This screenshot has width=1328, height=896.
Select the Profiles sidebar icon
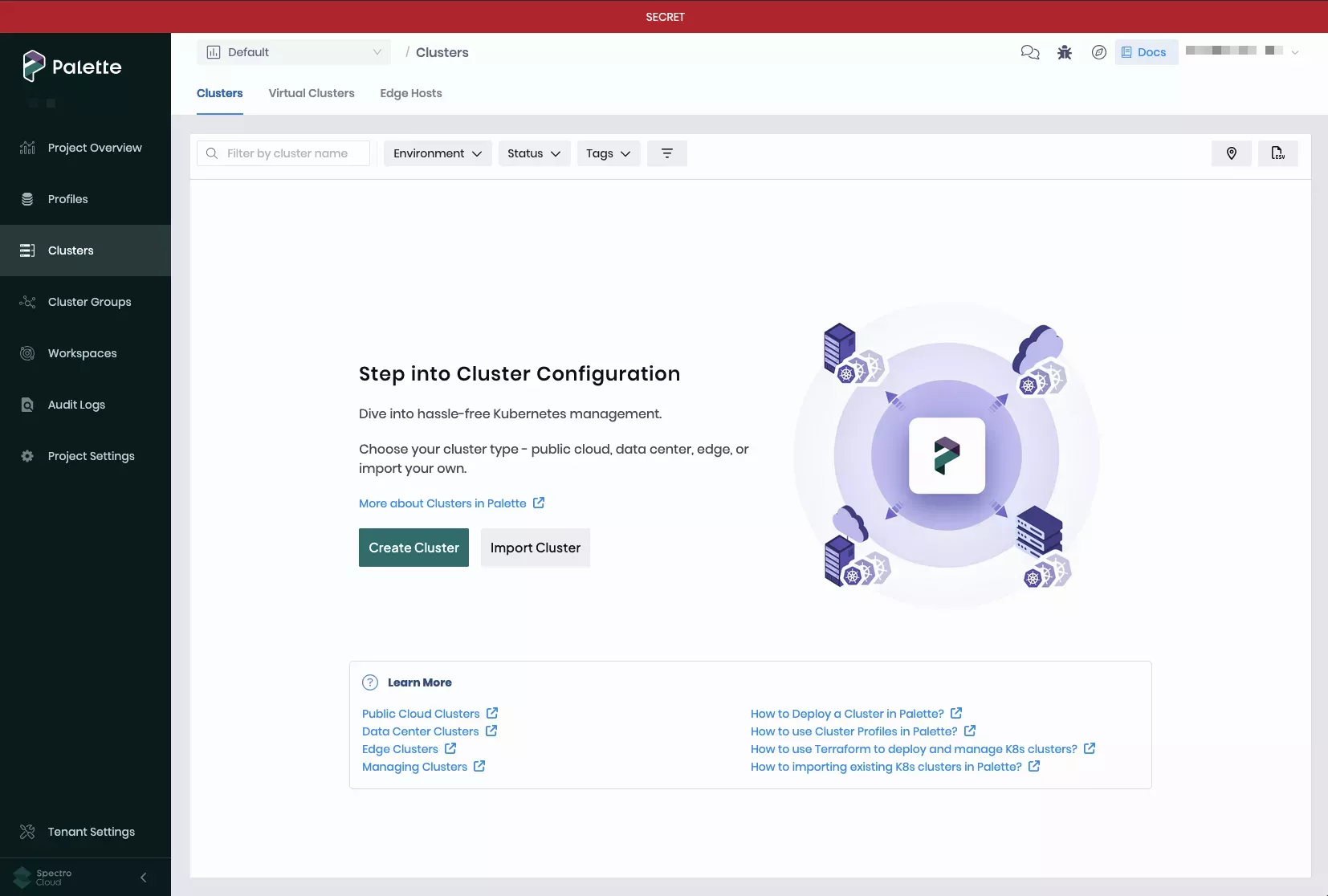coord(28,199)
